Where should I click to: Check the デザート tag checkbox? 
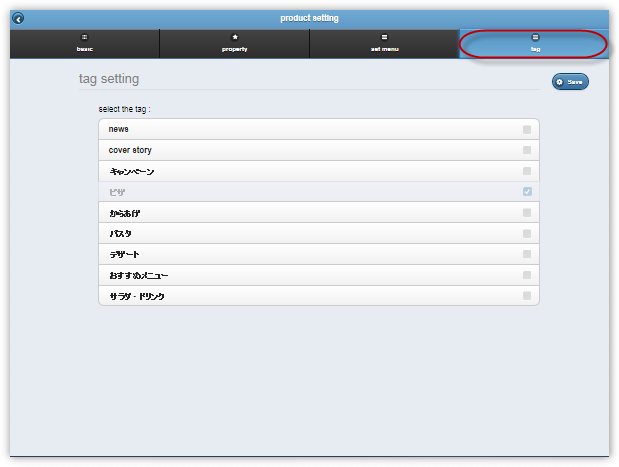click(527, 254)
